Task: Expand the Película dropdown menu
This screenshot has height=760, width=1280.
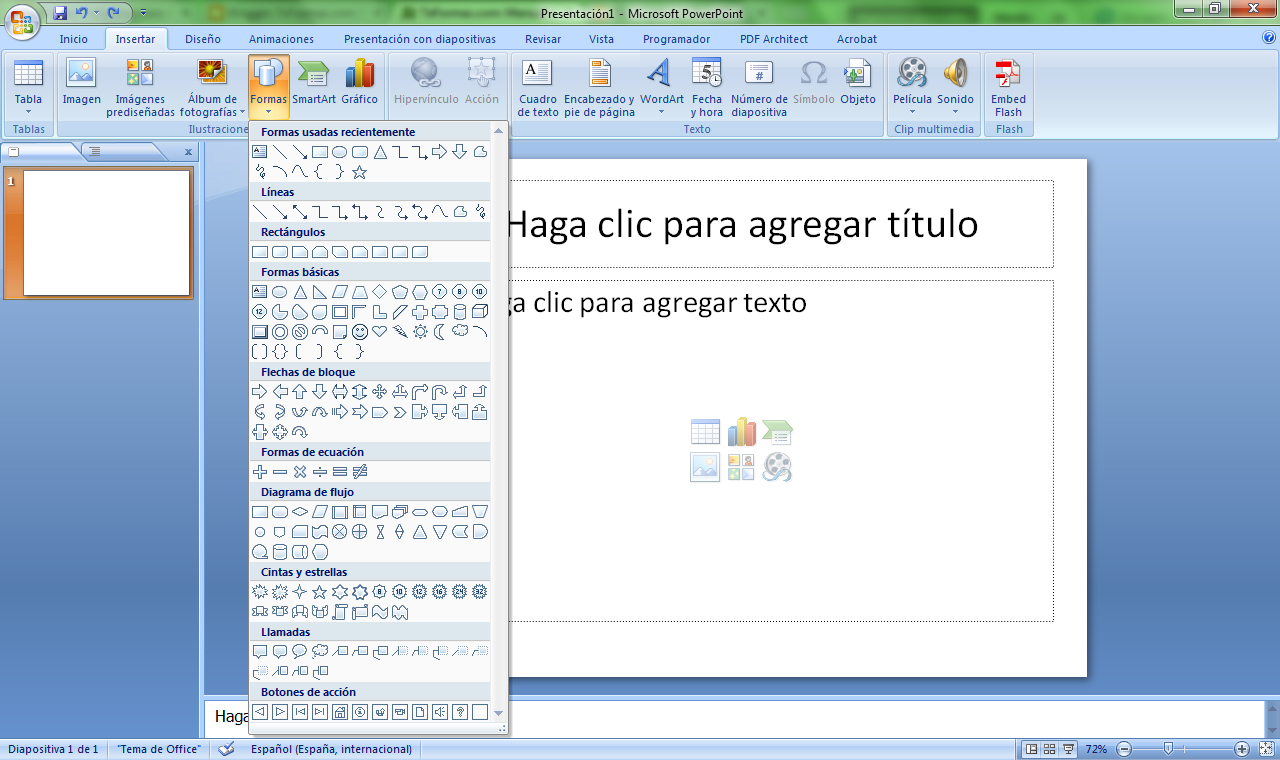Action: (912, 112)
